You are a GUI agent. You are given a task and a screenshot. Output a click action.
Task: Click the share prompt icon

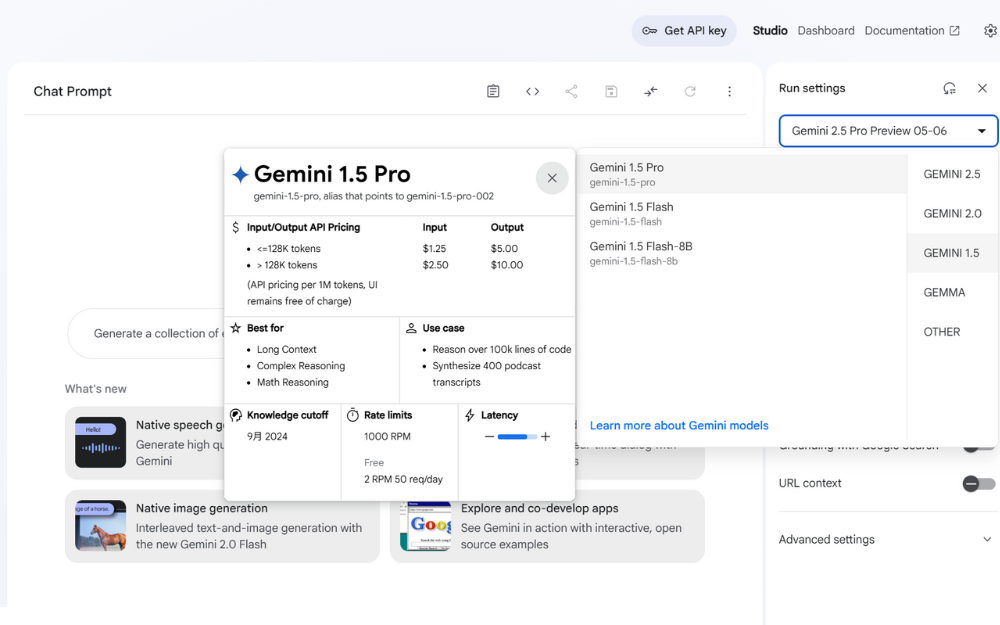[x=571, y=91]
